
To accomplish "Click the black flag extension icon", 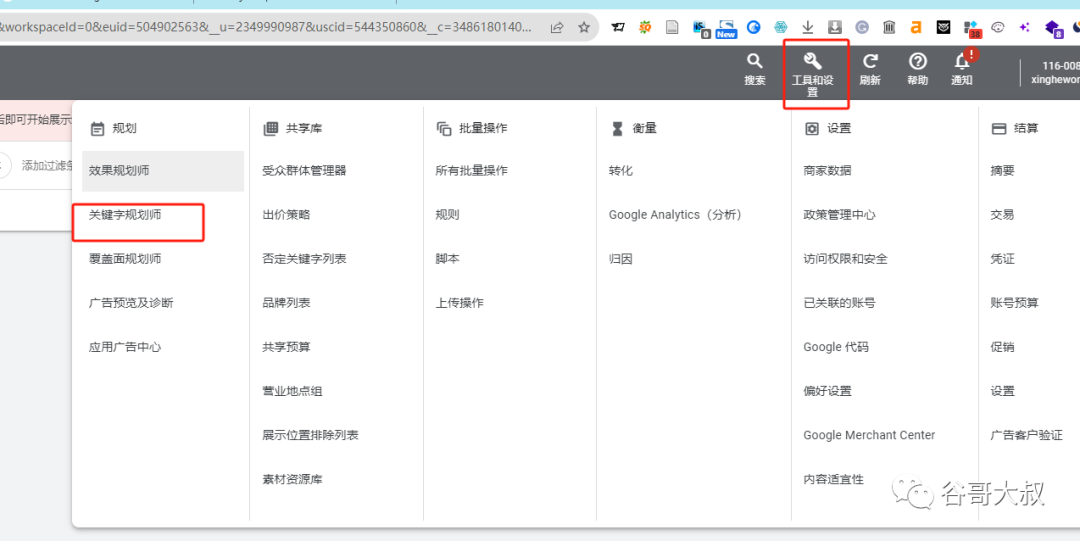I will [x=619, y=28].
